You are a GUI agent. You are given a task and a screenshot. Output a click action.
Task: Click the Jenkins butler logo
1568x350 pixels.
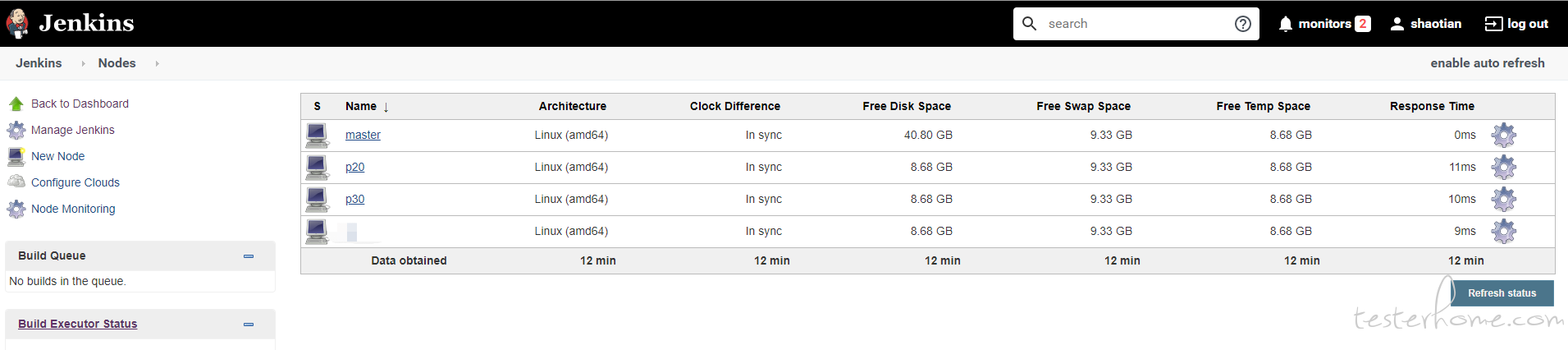point(17,24)
